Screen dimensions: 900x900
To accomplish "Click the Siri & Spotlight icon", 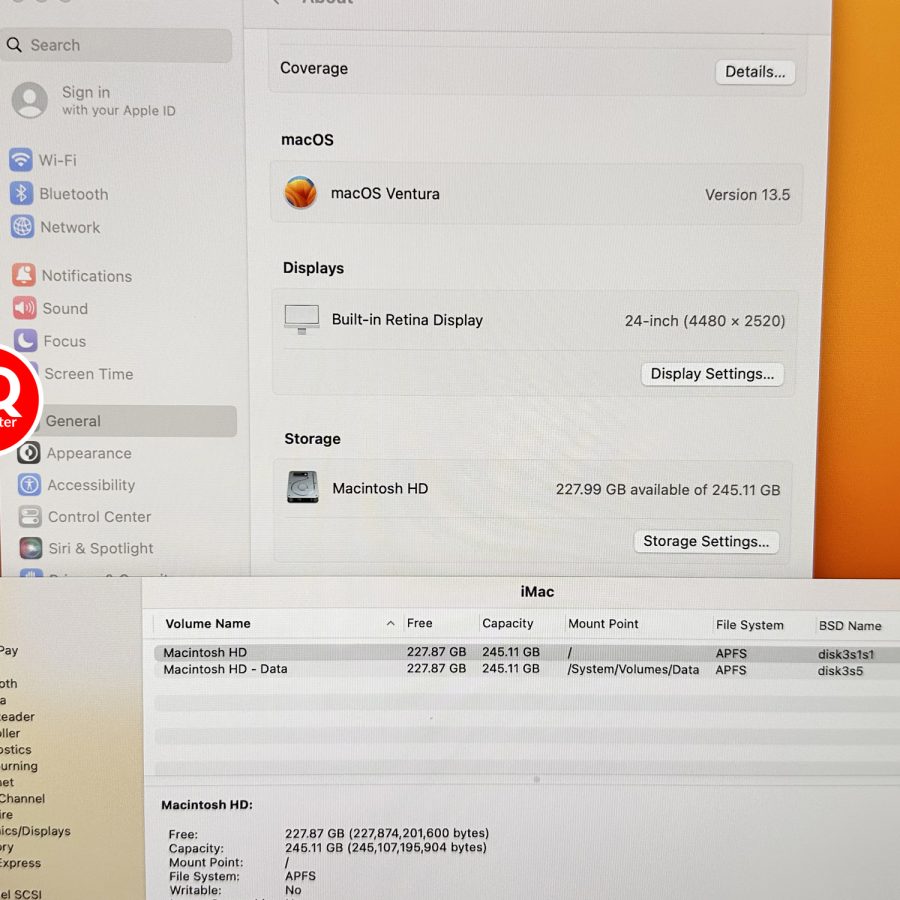I will [30, 548].
